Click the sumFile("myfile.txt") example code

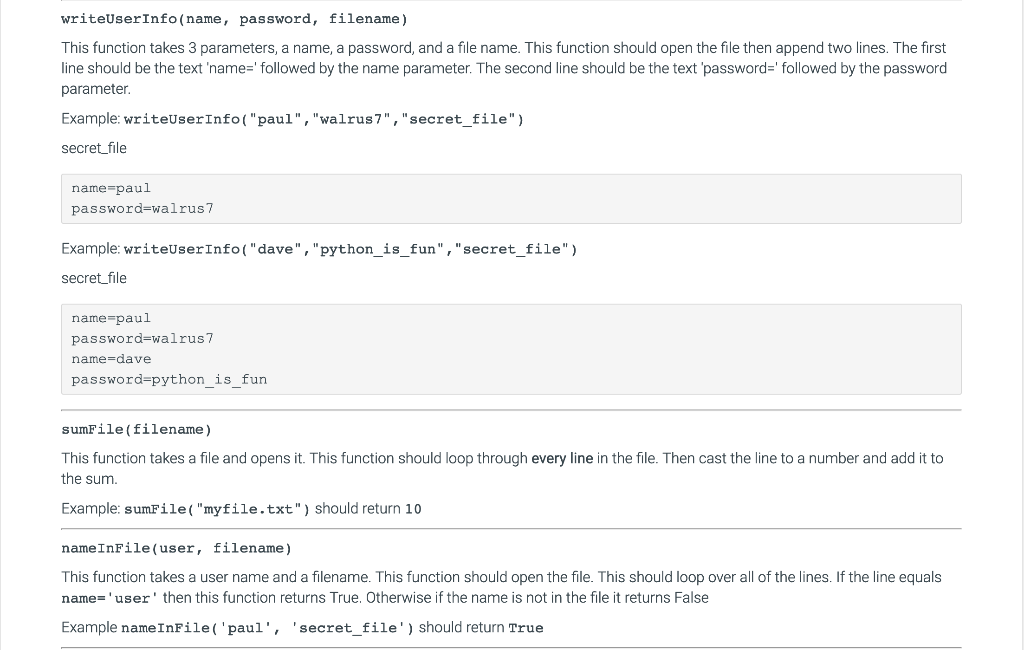click(217, 509)
